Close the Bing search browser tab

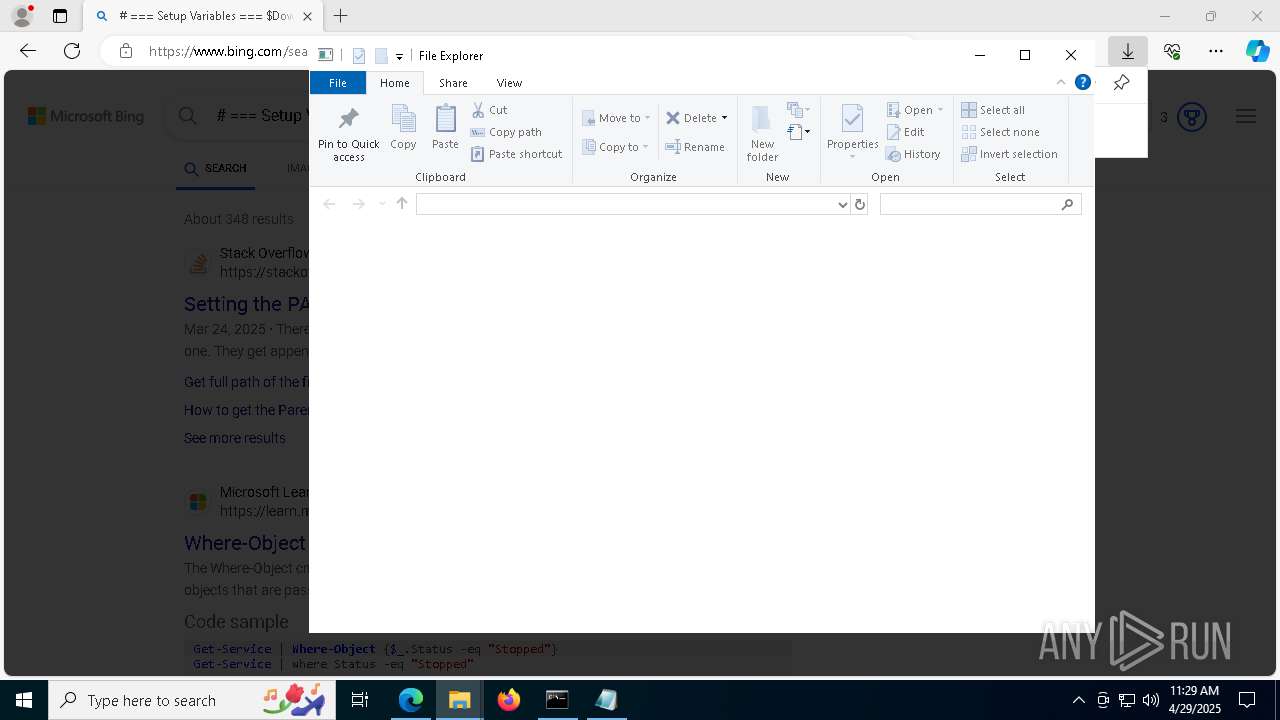pos(307,16)
